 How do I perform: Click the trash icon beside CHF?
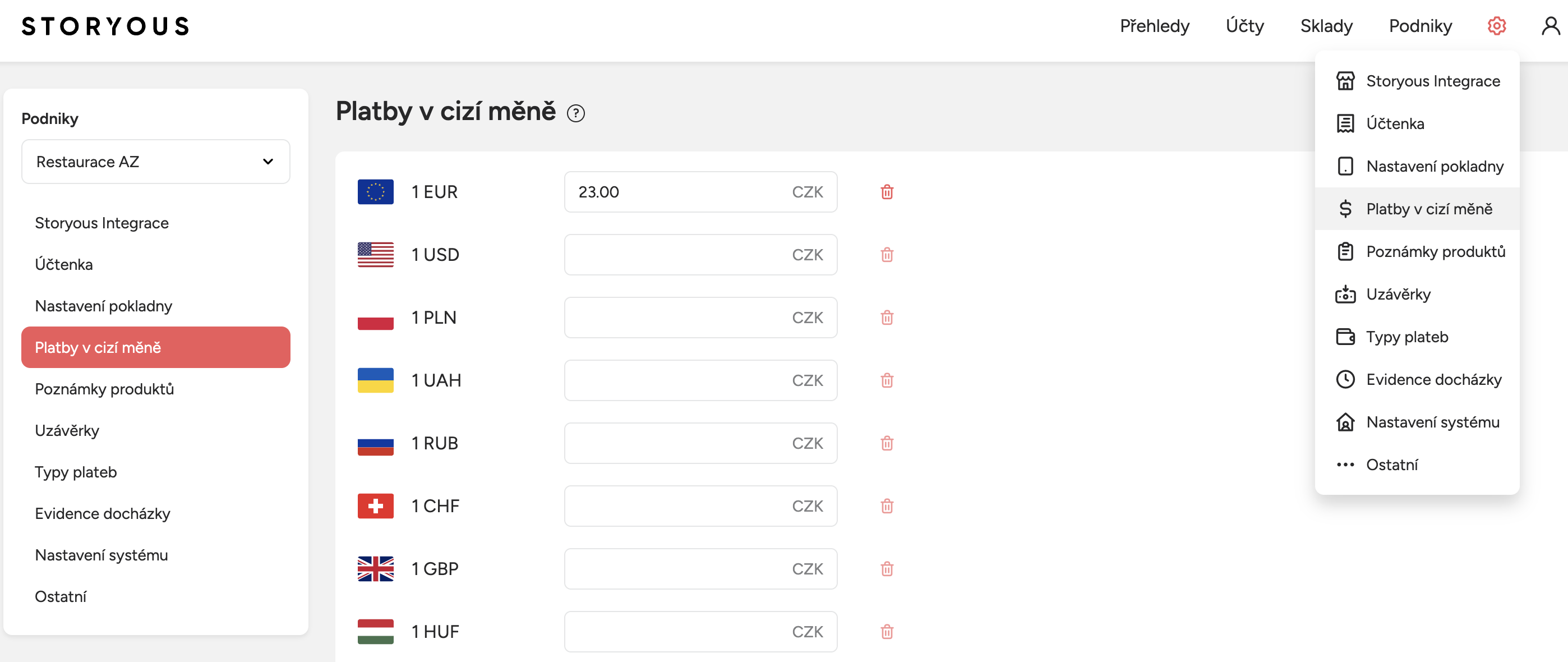point(887,506)
